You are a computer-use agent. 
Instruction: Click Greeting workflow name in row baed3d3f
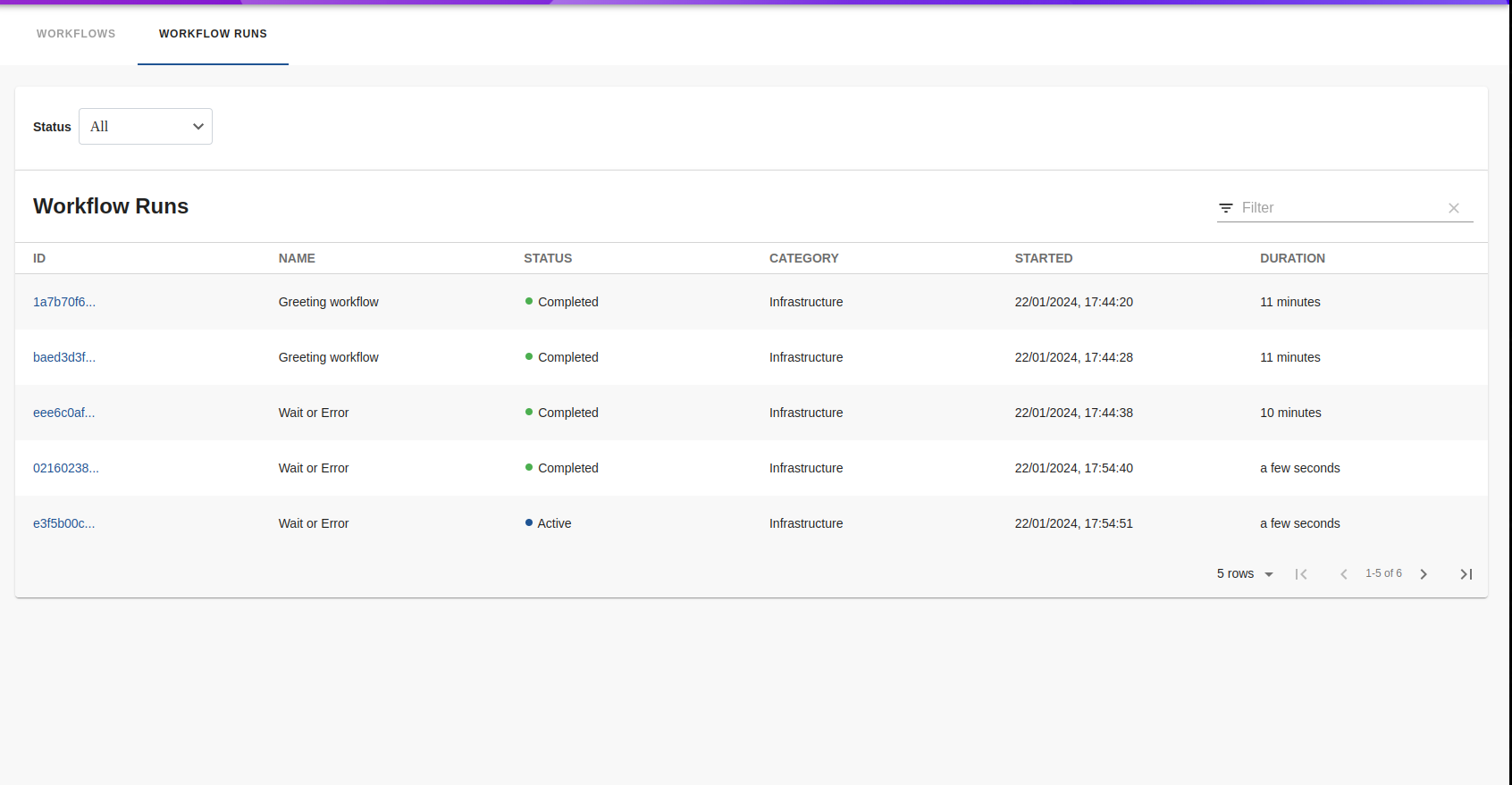point(329,357)
